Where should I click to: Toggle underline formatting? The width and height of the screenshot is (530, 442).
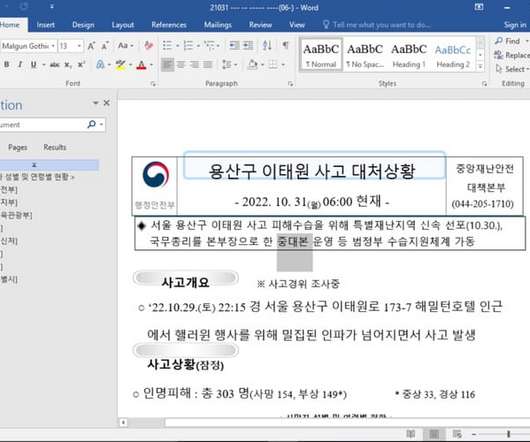coord(33,64)
